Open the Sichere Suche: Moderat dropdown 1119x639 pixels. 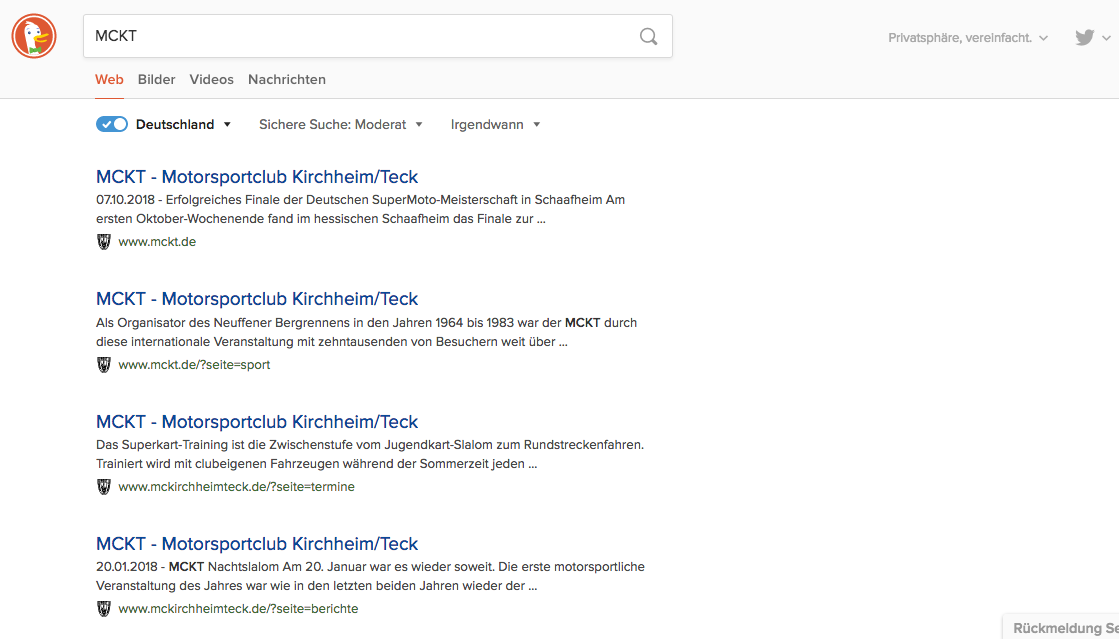pos(340,124)
